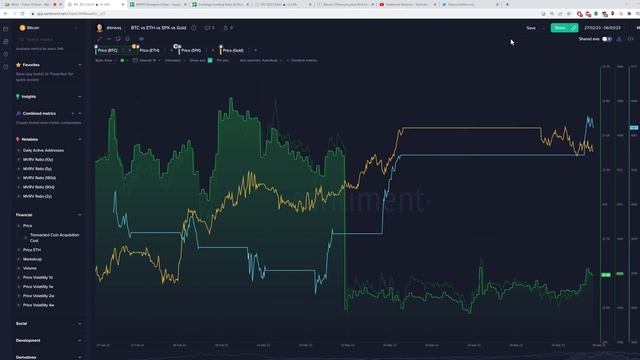Open the Axis max/min dropdown
This screenshot has width=640, height=360.
[x=260, y=60]
